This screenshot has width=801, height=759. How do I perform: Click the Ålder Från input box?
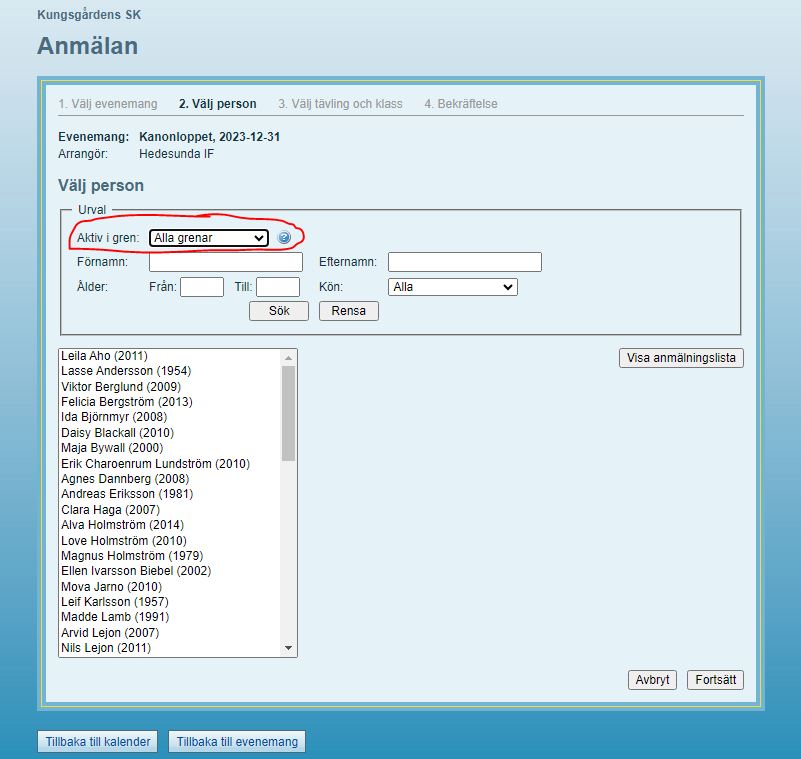click(201, 287)
